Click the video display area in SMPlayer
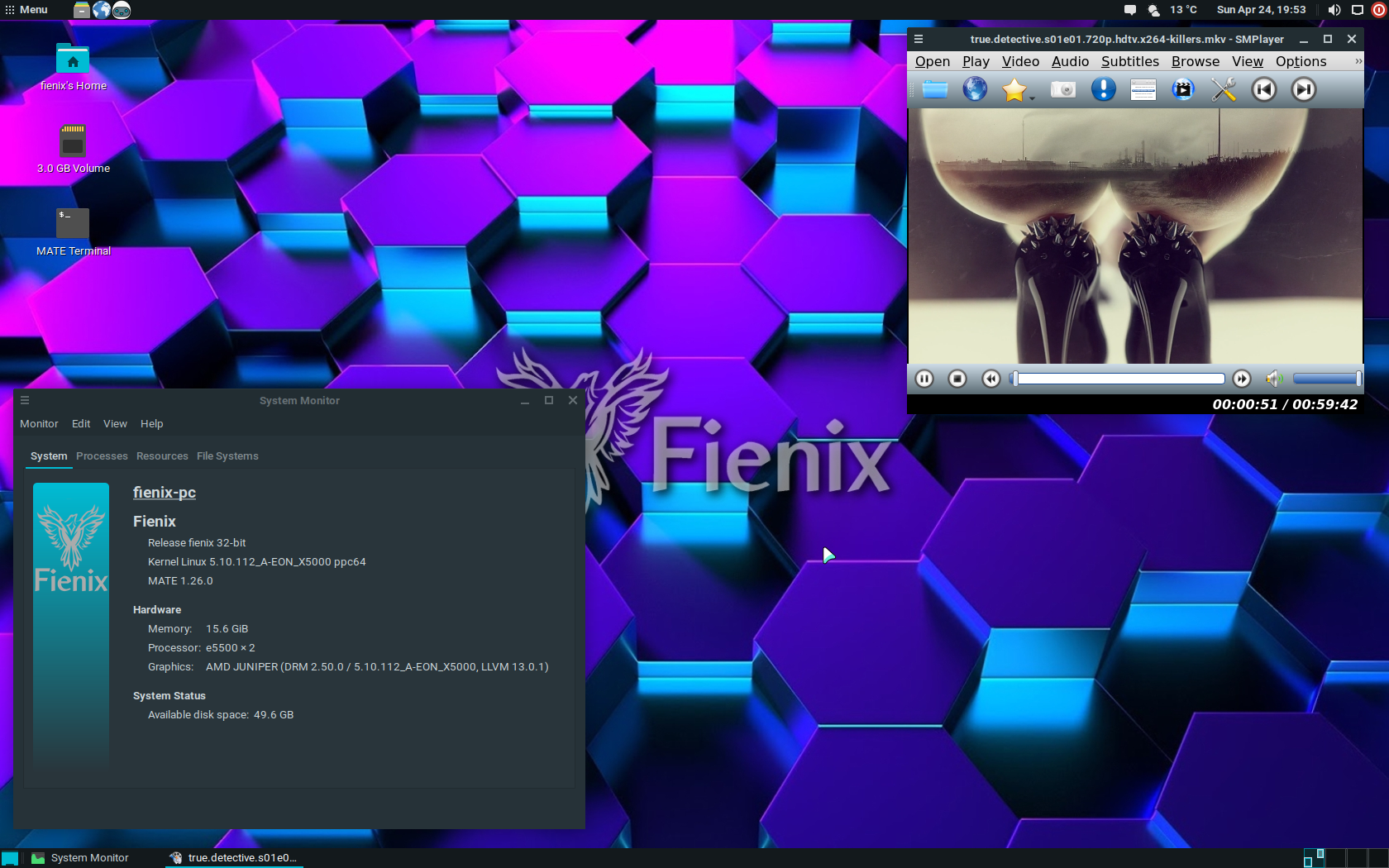The width and height of the screenshot is (1389, 868). (x=1135, y=236)
